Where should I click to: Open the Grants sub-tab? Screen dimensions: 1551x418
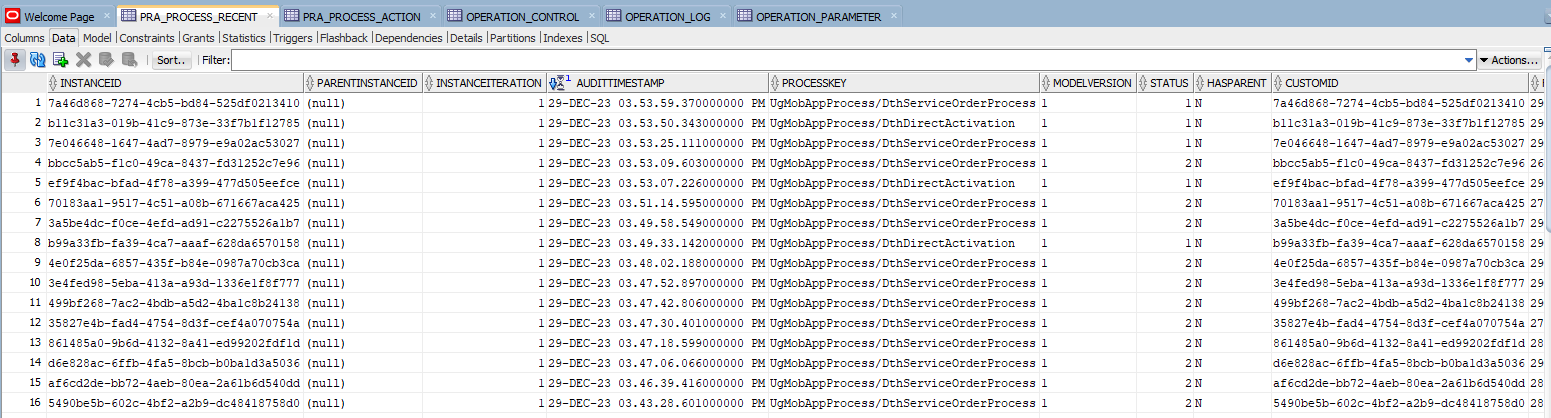199,38
